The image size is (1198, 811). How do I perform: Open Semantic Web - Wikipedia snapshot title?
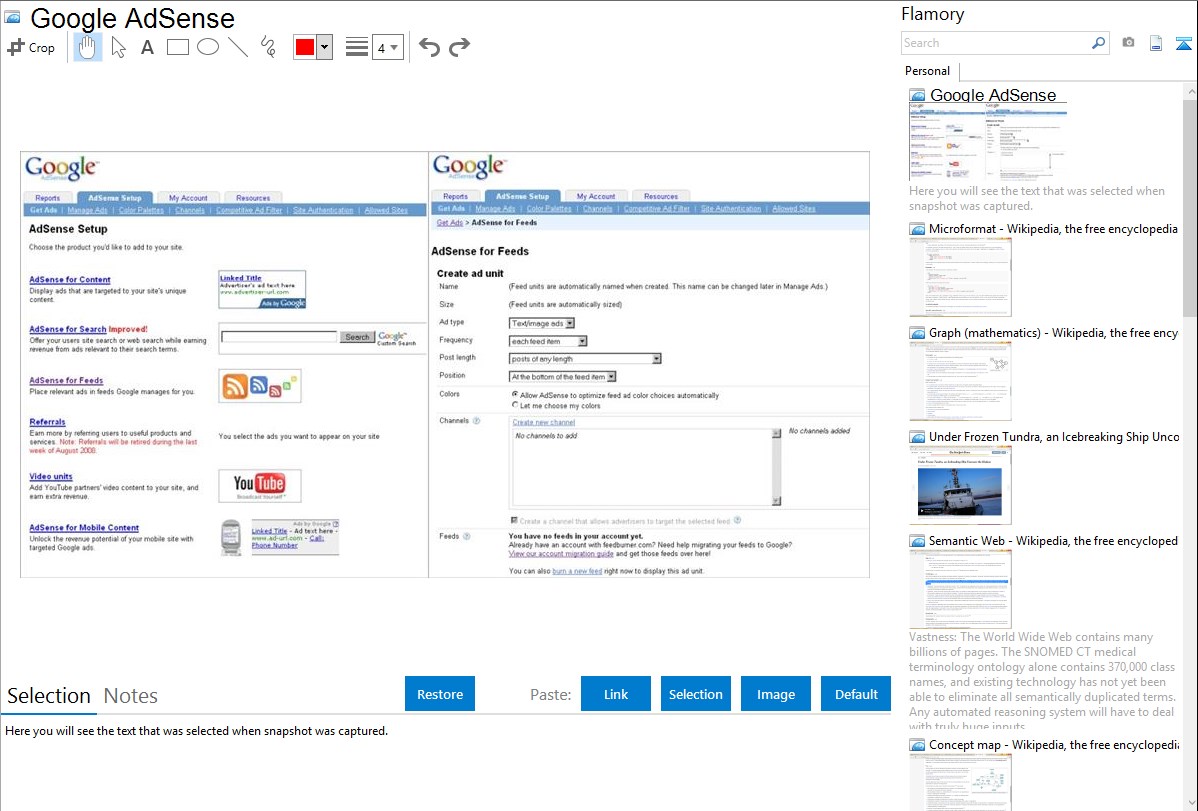(1054, 540)
